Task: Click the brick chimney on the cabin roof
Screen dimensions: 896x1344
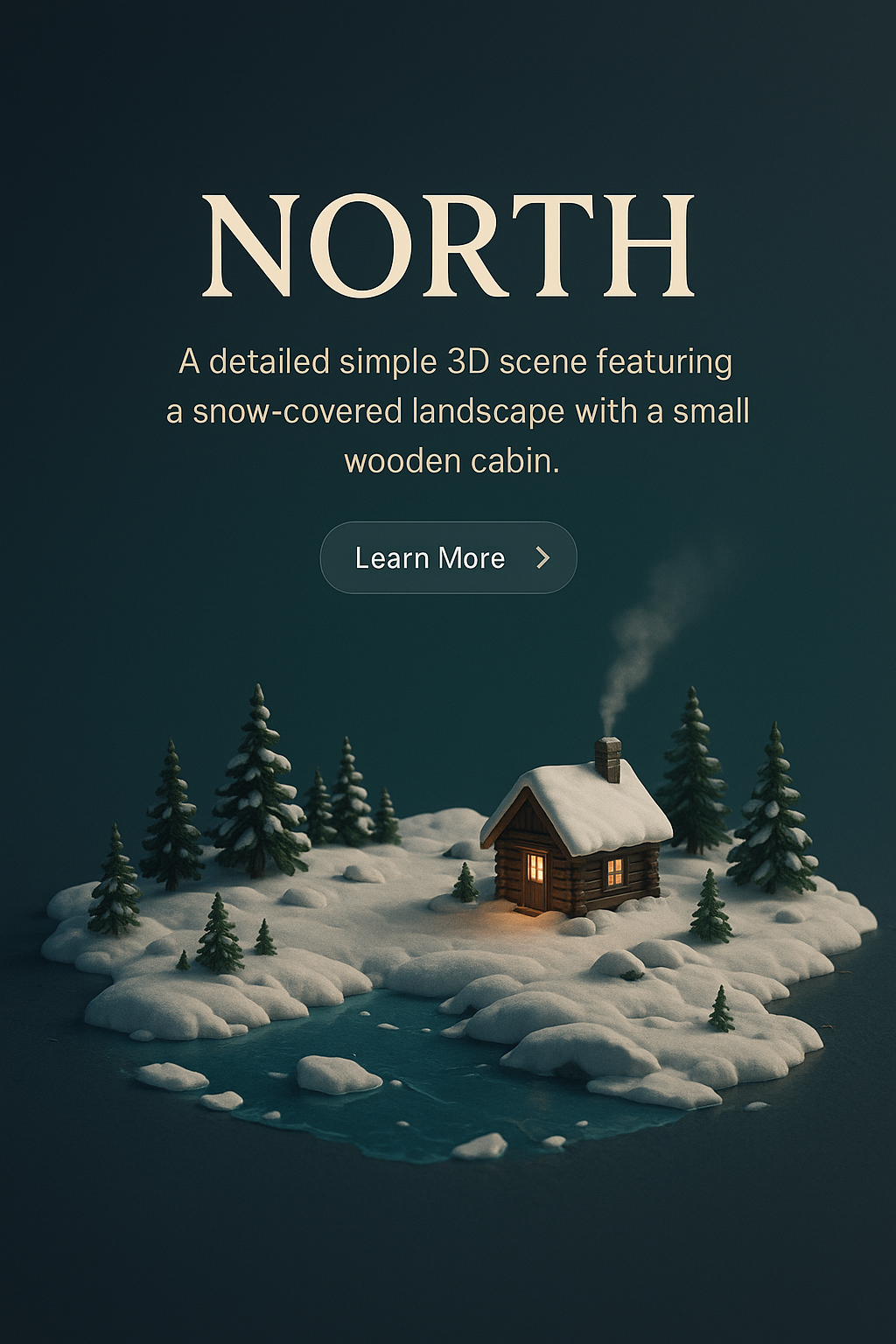Action: click(x=608, y=759)
